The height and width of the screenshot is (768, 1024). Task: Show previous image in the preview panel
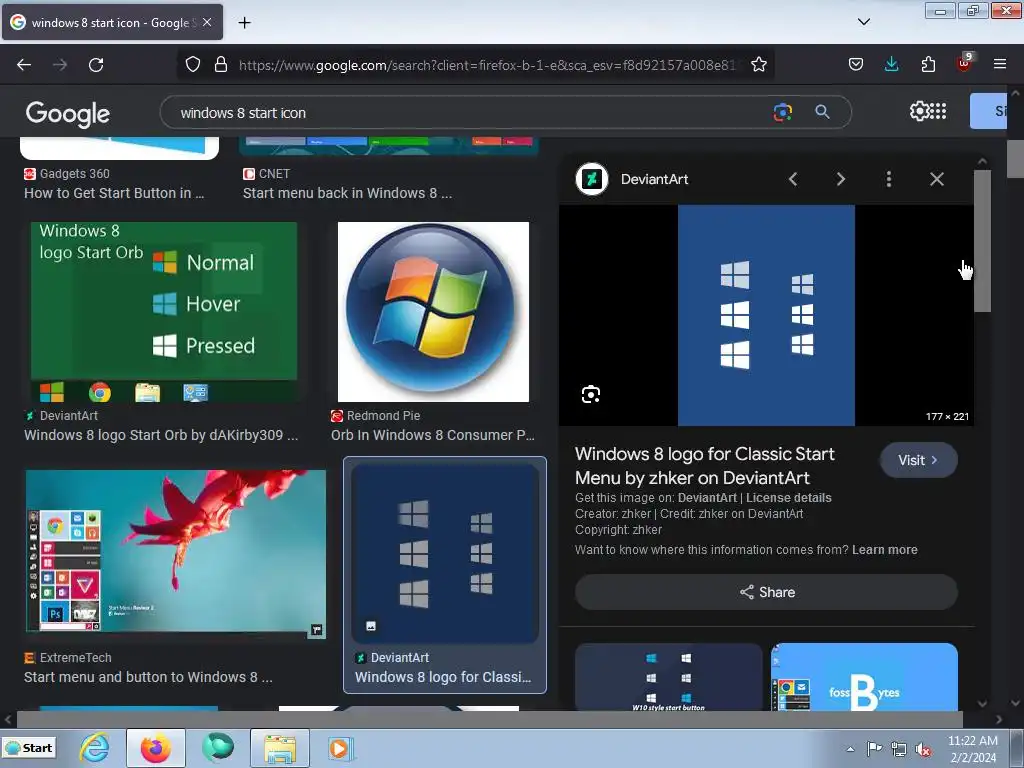(793, 179)
